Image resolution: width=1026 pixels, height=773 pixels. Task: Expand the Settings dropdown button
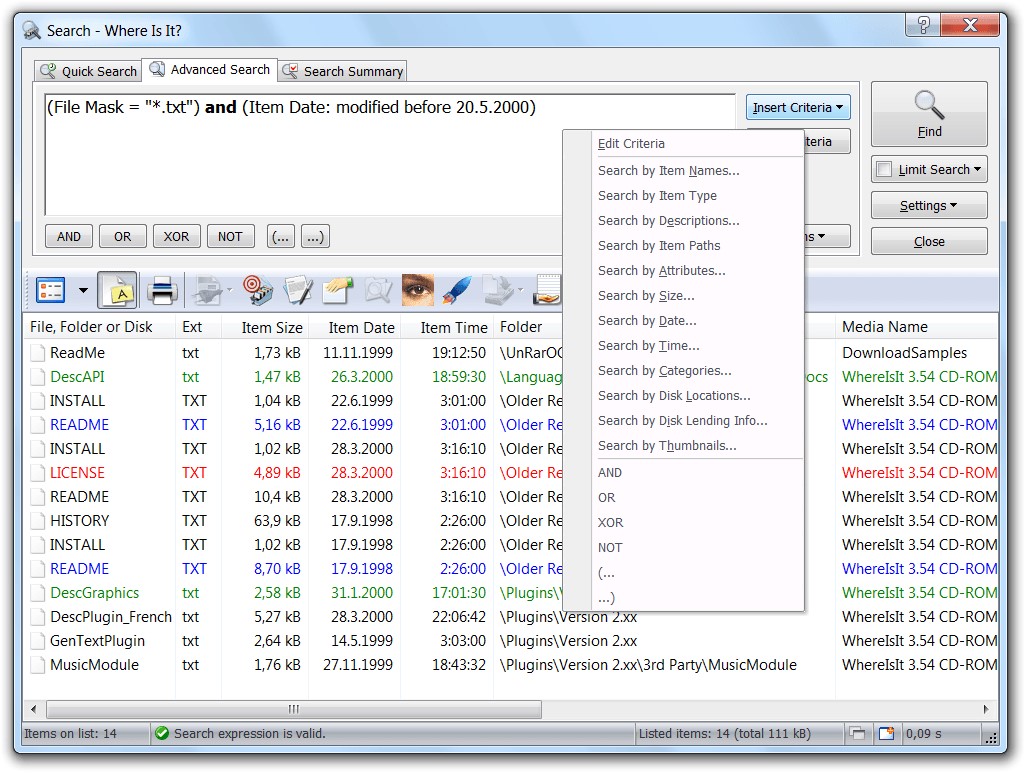click(x=928, y=206)
